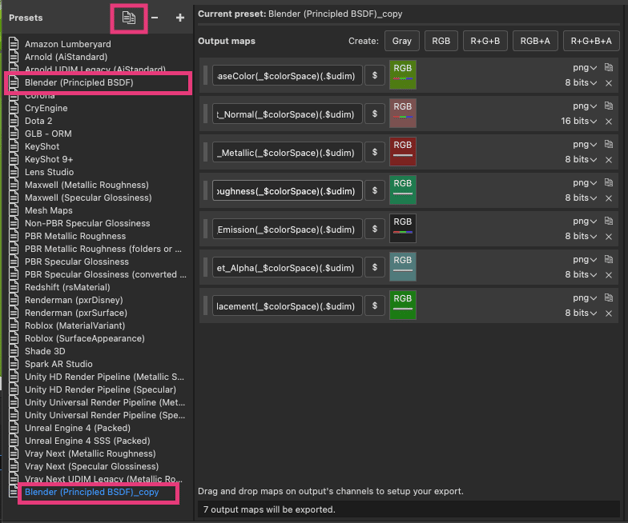Image resolution: width=628 pixels, height=523 pixels.
Task: Create an R+G+B+A output map
Action: tap(591, 41)
